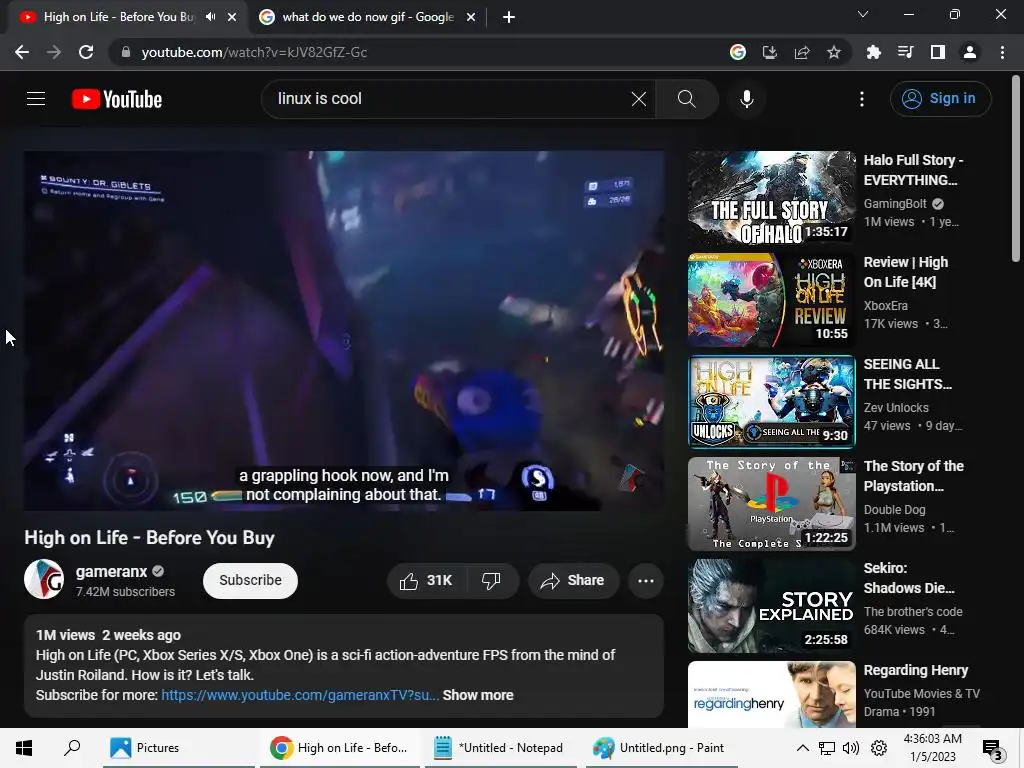The width and height of the screenshot is (1024, 768).
Task: Open notification center icon
Action: (992, 749)
